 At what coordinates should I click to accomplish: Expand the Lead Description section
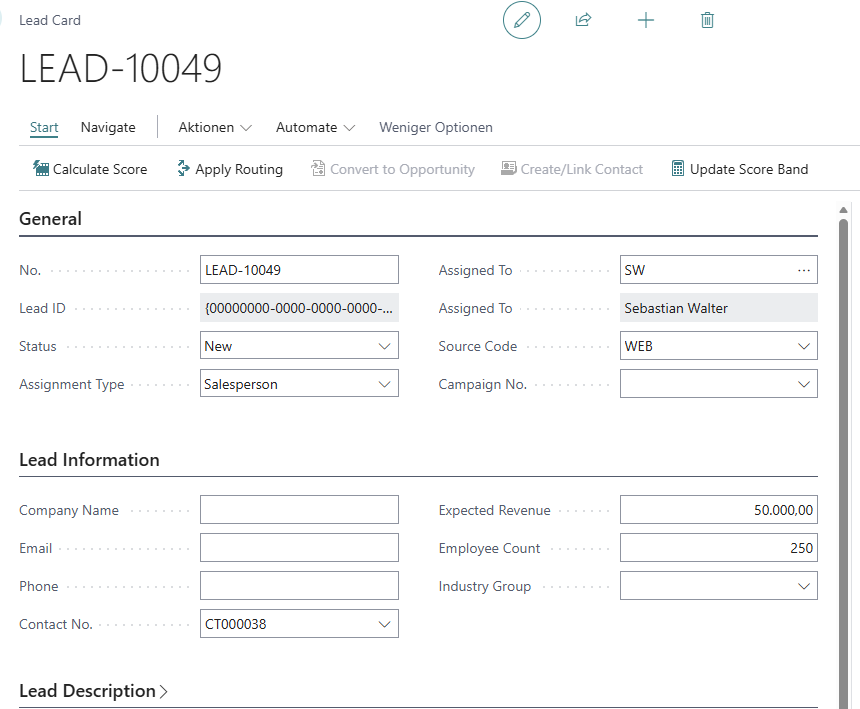pyautogui.click(x=93, y=691)
